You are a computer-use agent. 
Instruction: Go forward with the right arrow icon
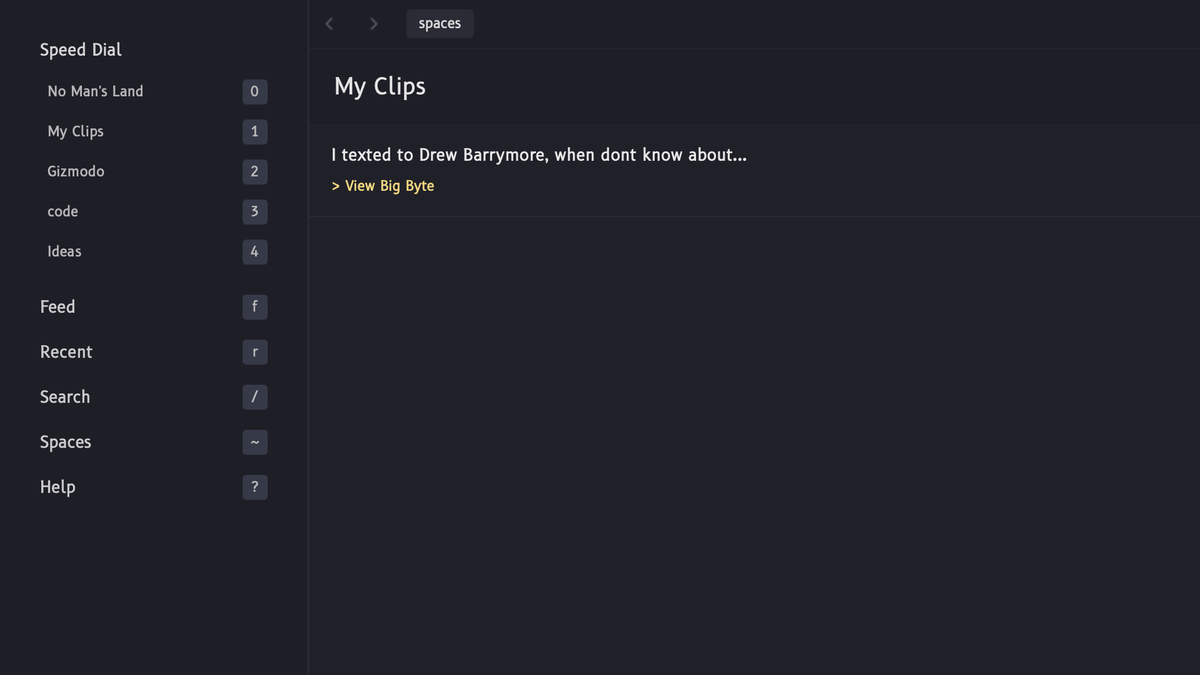point(373,23)
